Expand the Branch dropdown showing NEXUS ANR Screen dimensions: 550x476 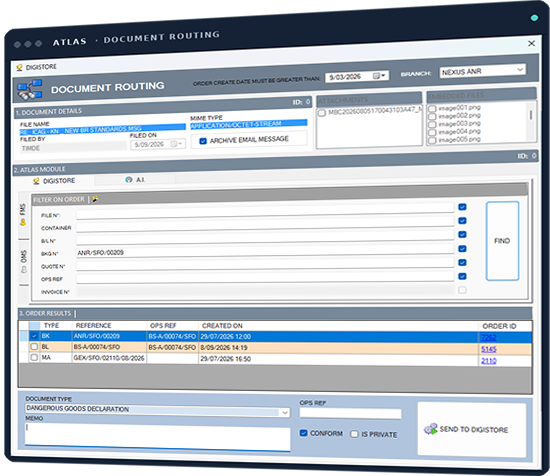point(520,69)
